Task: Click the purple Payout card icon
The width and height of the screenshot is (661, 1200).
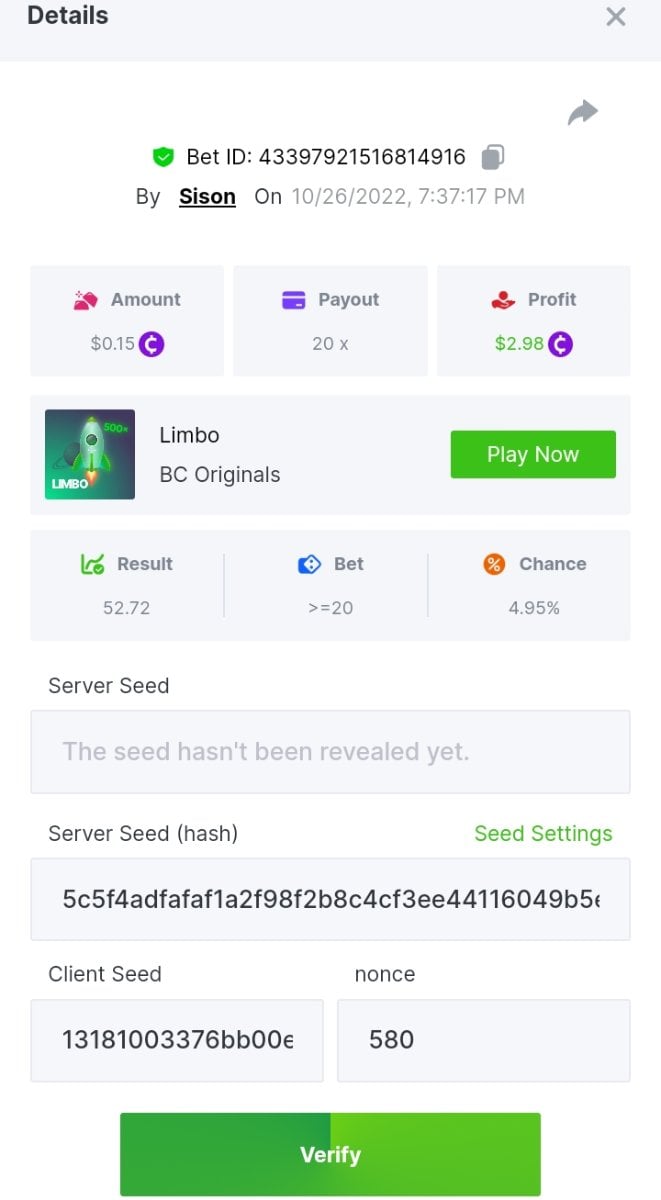Action: (294, 300)
